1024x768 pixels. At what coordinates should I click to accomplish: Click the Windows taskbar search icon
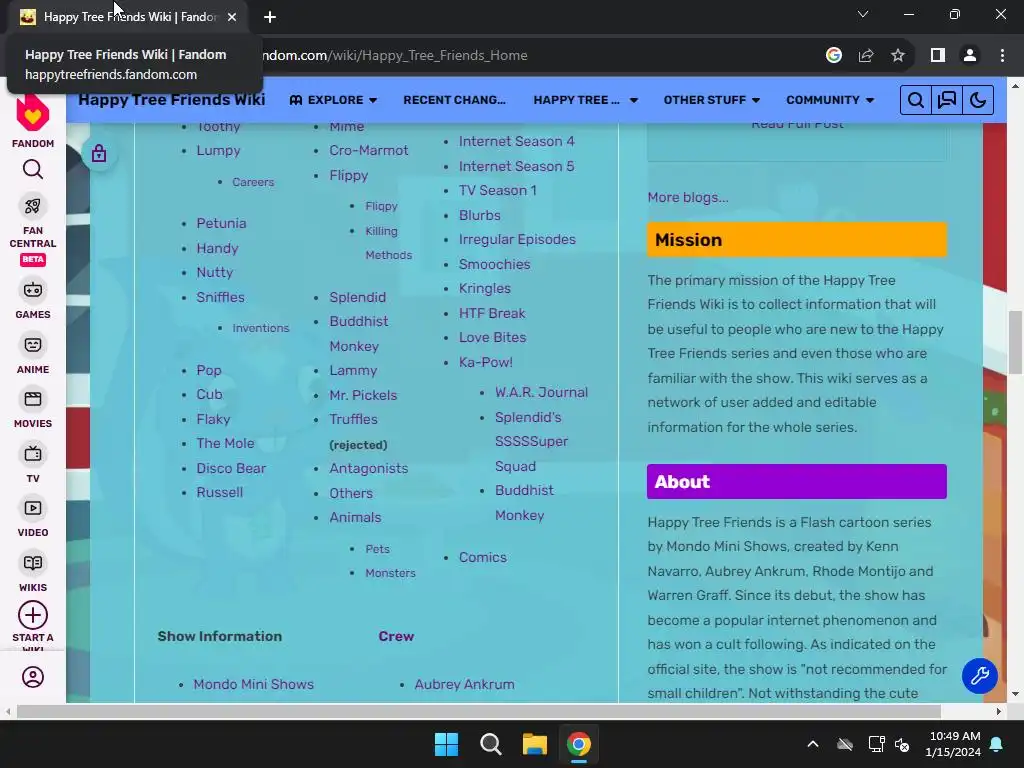[490, 744]
